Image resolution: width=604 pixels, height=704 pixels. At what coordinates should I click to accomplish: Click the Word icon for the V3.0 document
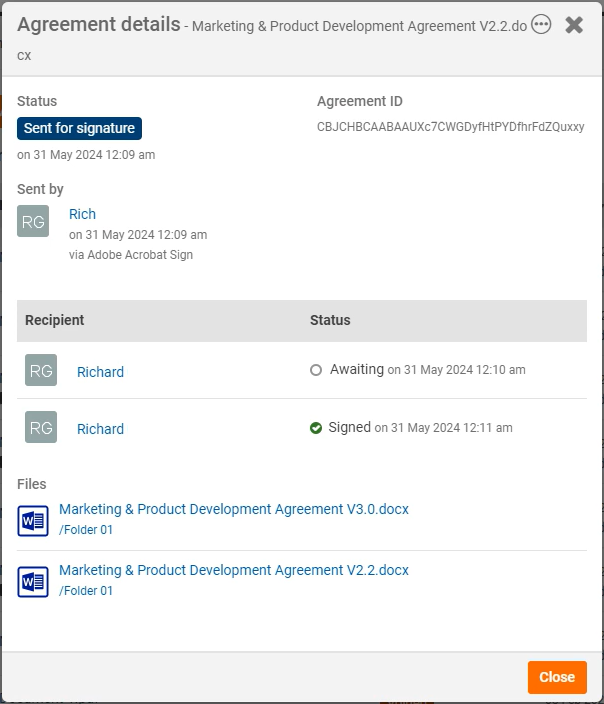pos(33,521)
